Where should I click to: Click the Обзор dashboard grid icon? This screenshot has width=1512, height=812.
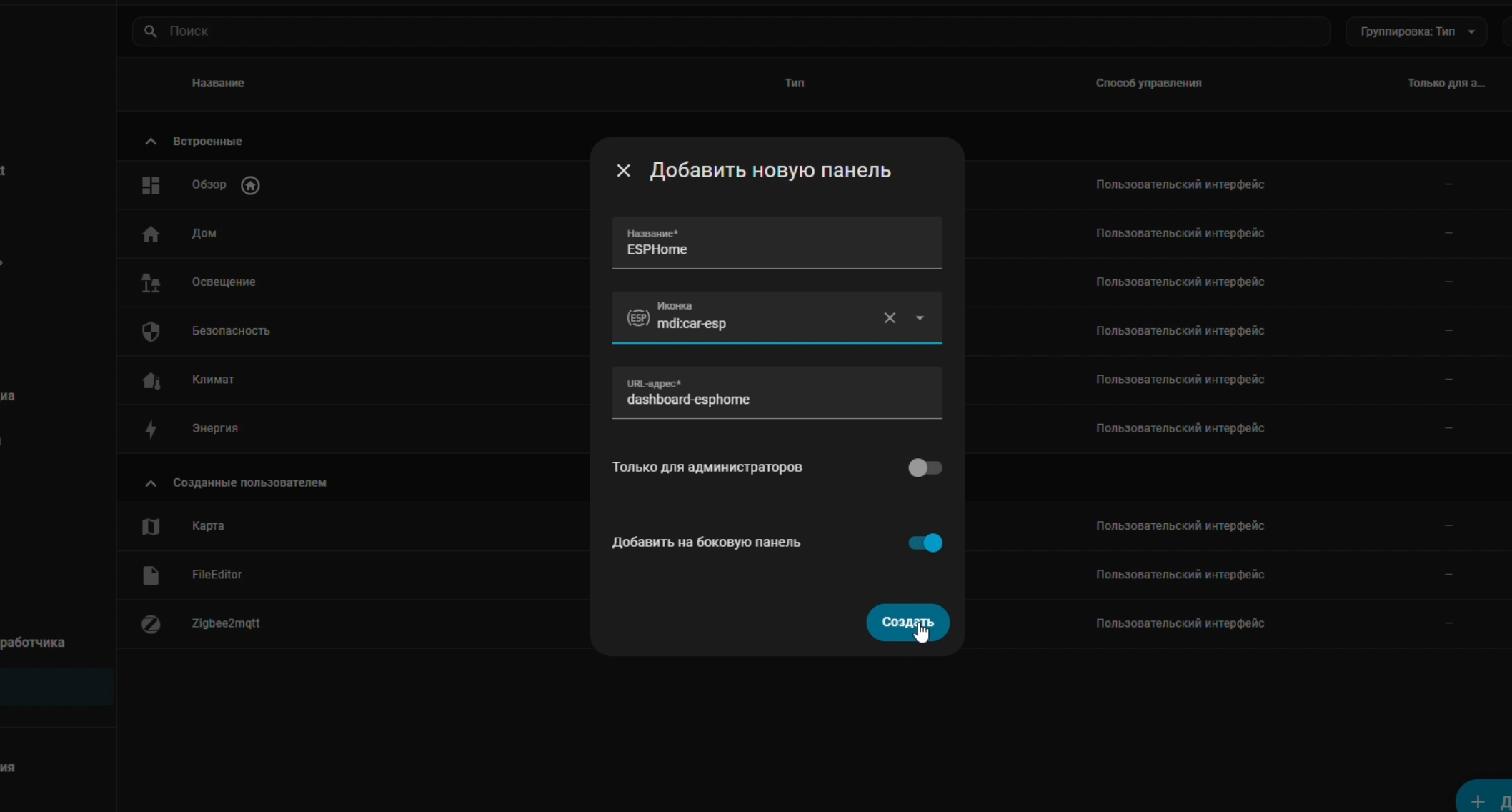point(151,185)
